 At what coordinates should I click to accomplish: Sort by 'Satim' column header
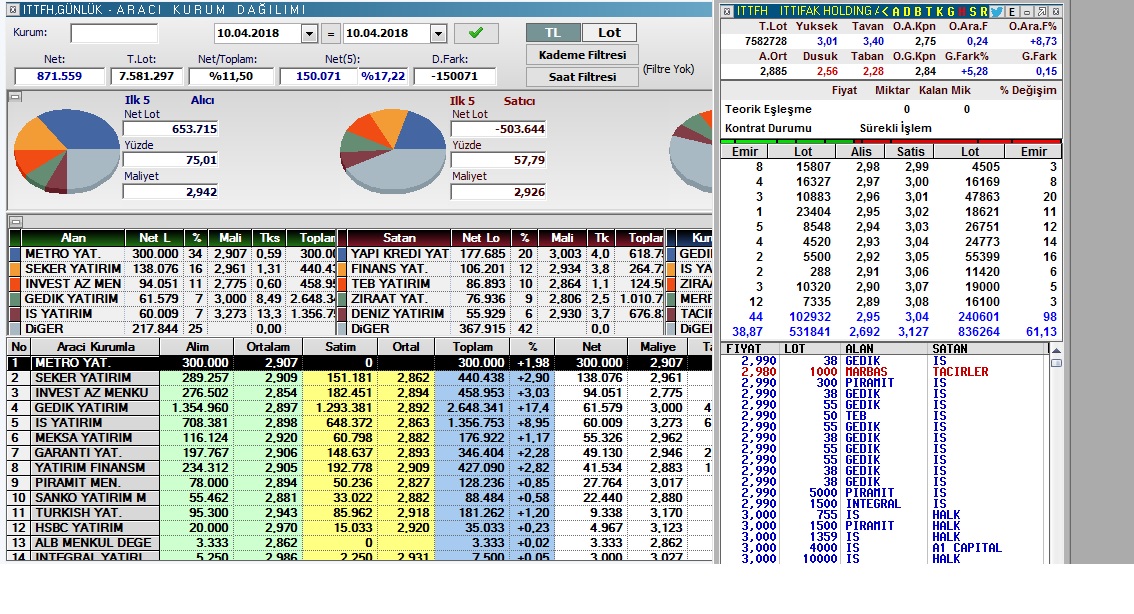coord(340,346)
